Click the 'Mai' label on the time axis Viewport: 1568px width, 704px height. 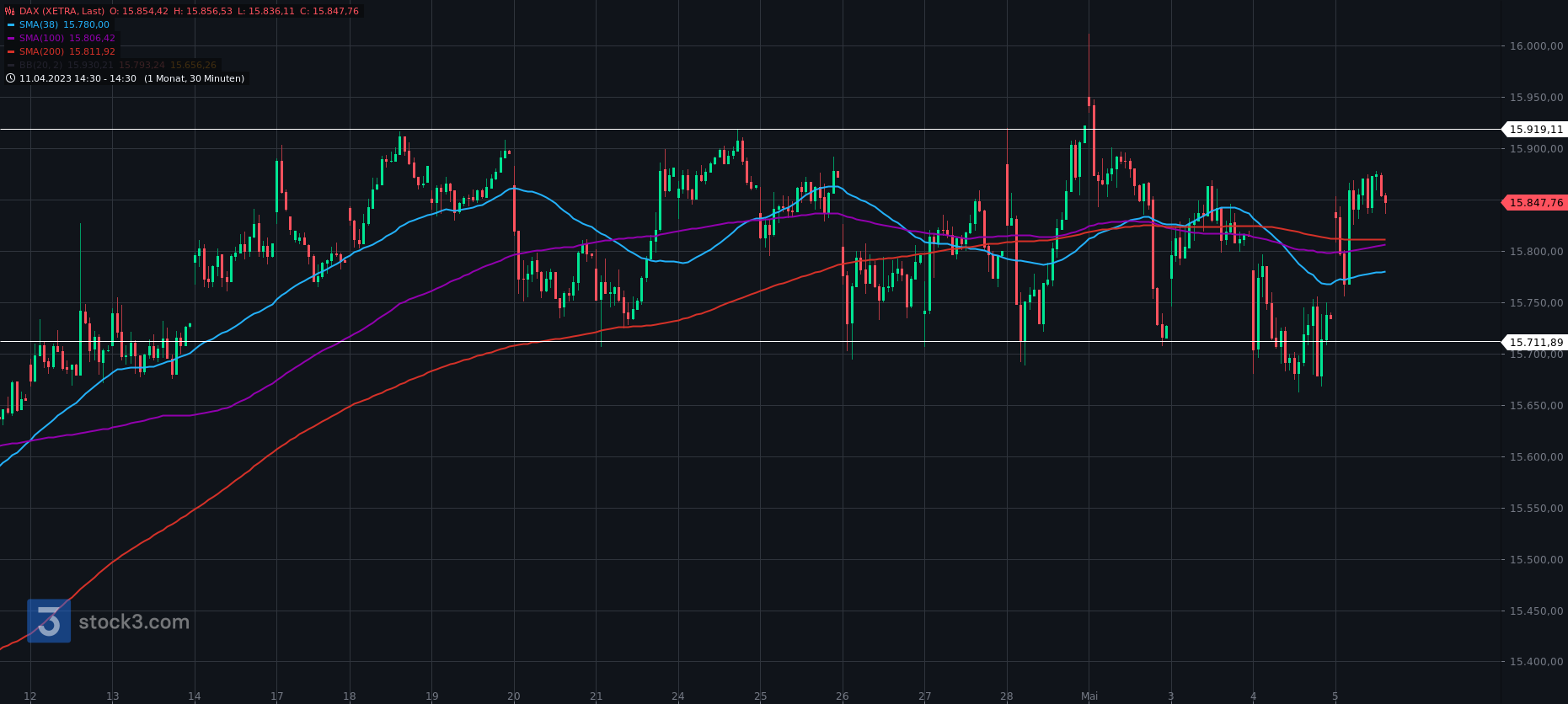coord(1089,696)
